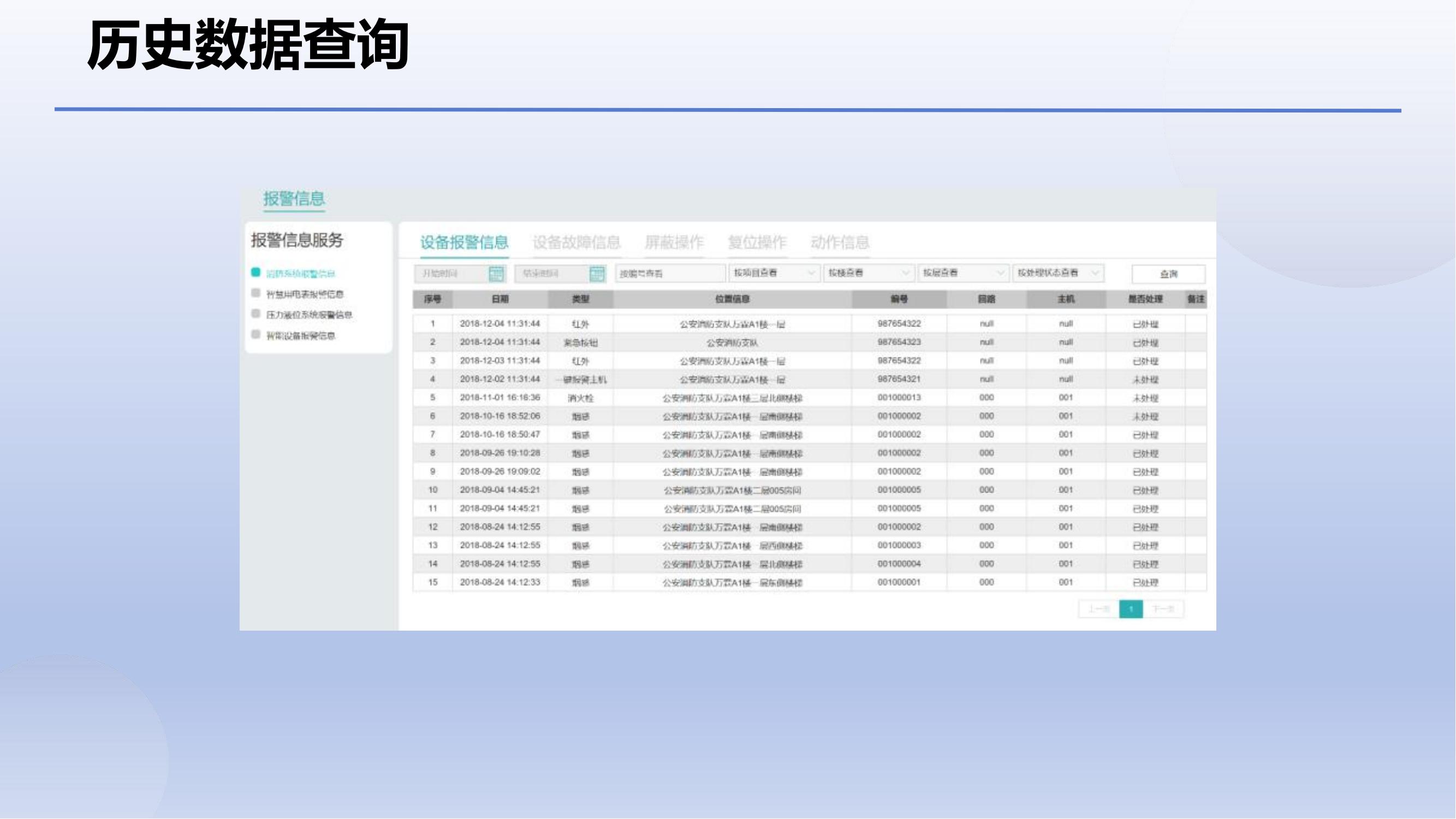Click the 位置信息 column header

[733, 299]
